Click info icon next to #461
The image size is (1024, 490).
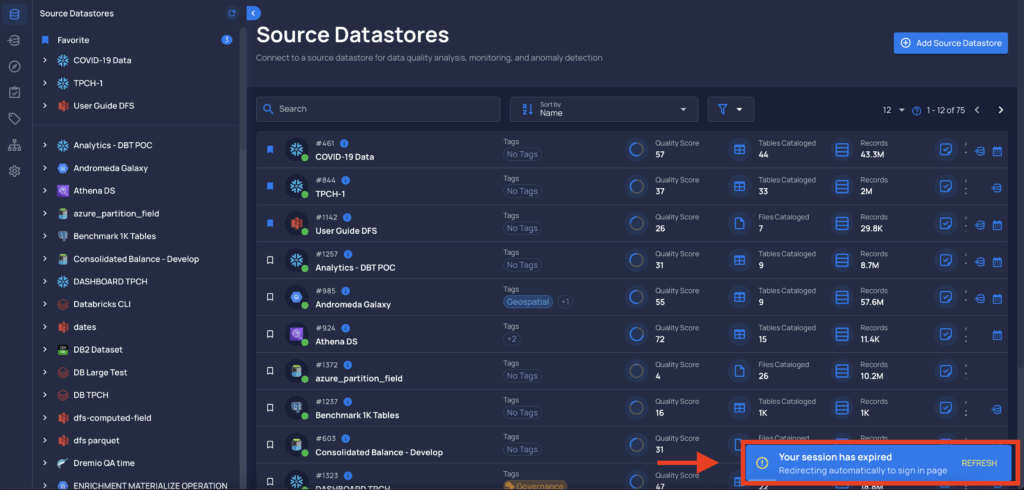pos(344,143)
